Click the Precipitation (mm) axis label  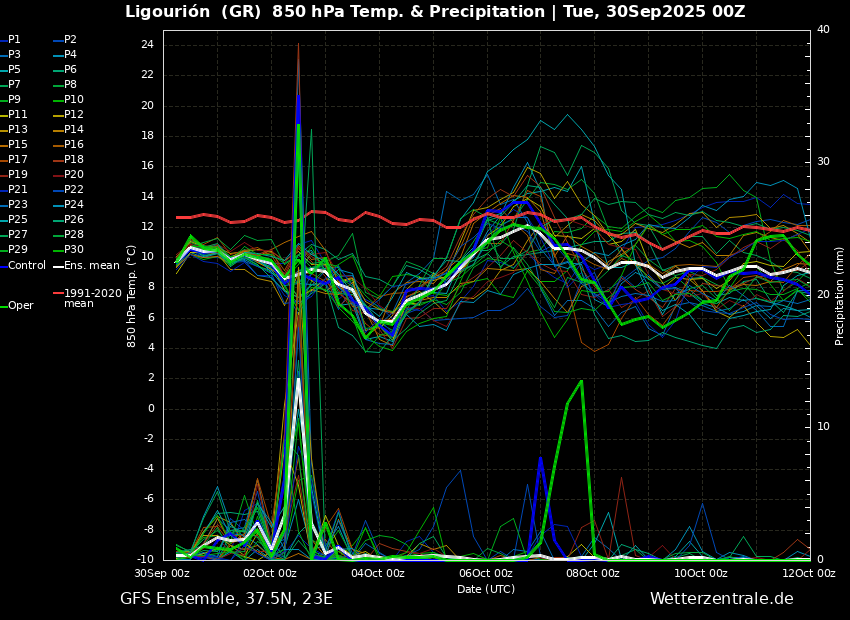840,295
